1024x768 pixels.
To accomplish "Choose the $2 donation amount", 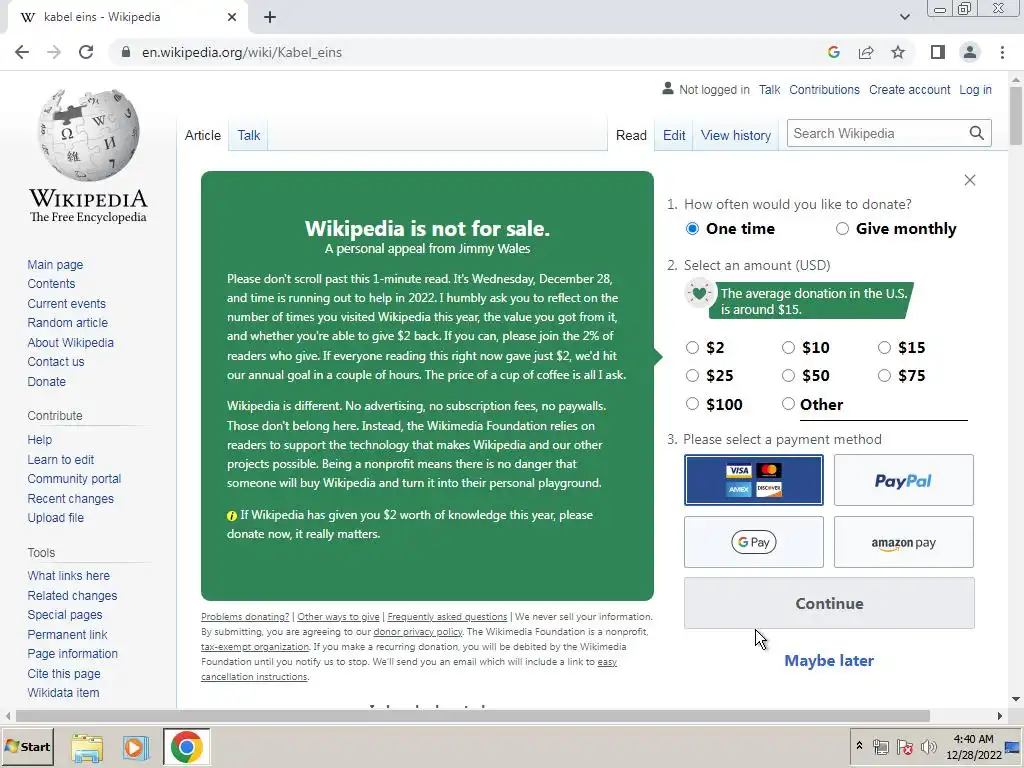I will pyautogui.click(x=692, y=347).
